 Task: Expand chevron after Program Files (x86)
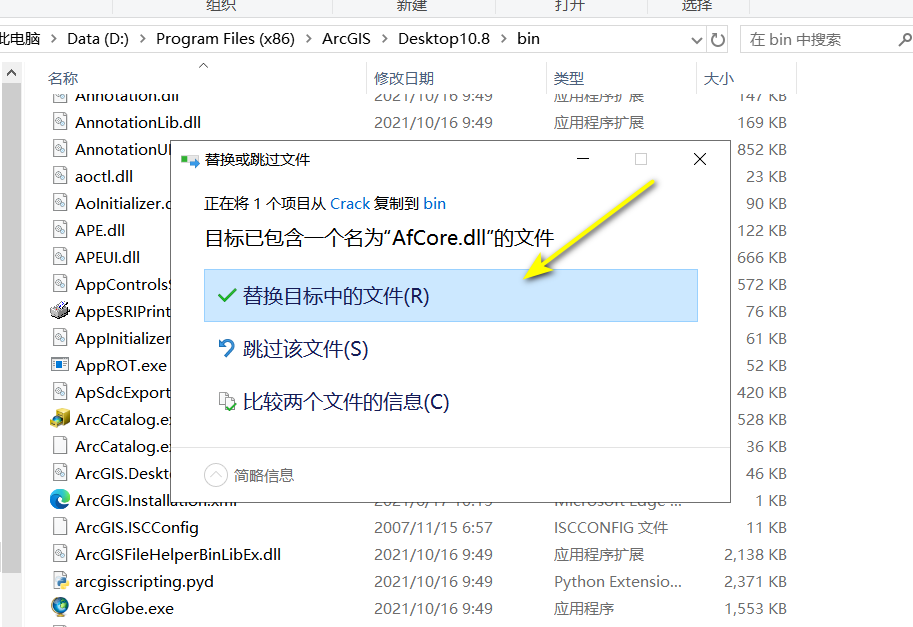[x=309, y=39]
